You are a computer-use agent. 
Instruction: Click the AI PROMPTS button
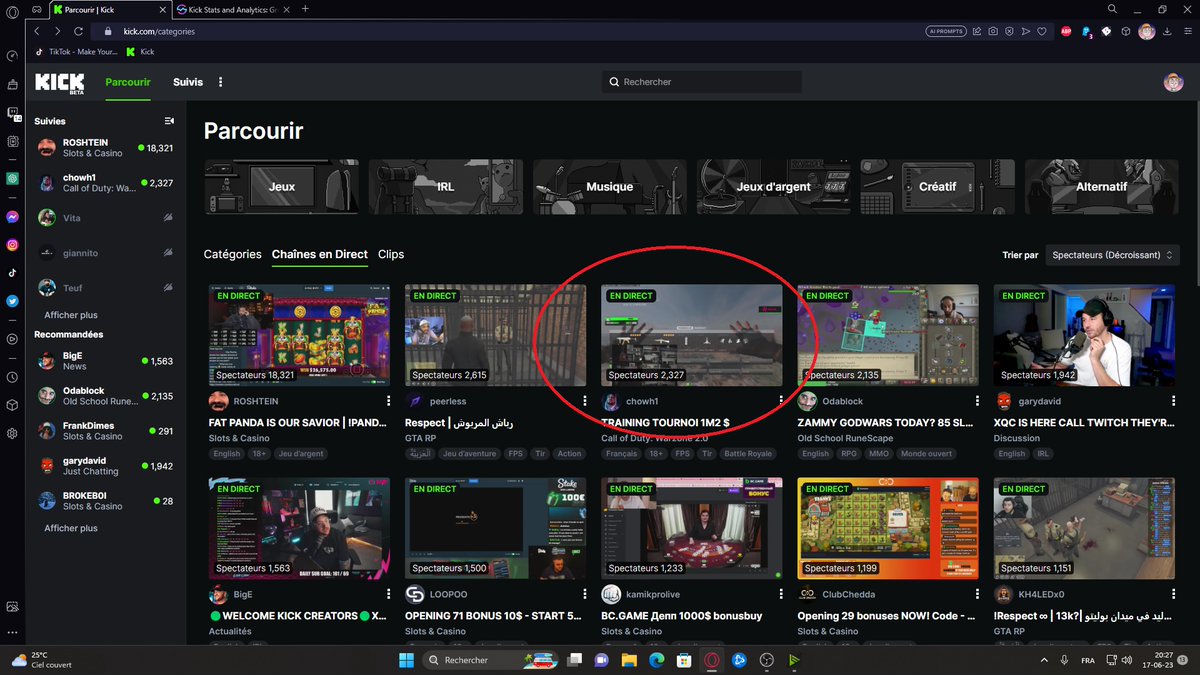coord(945,31)
